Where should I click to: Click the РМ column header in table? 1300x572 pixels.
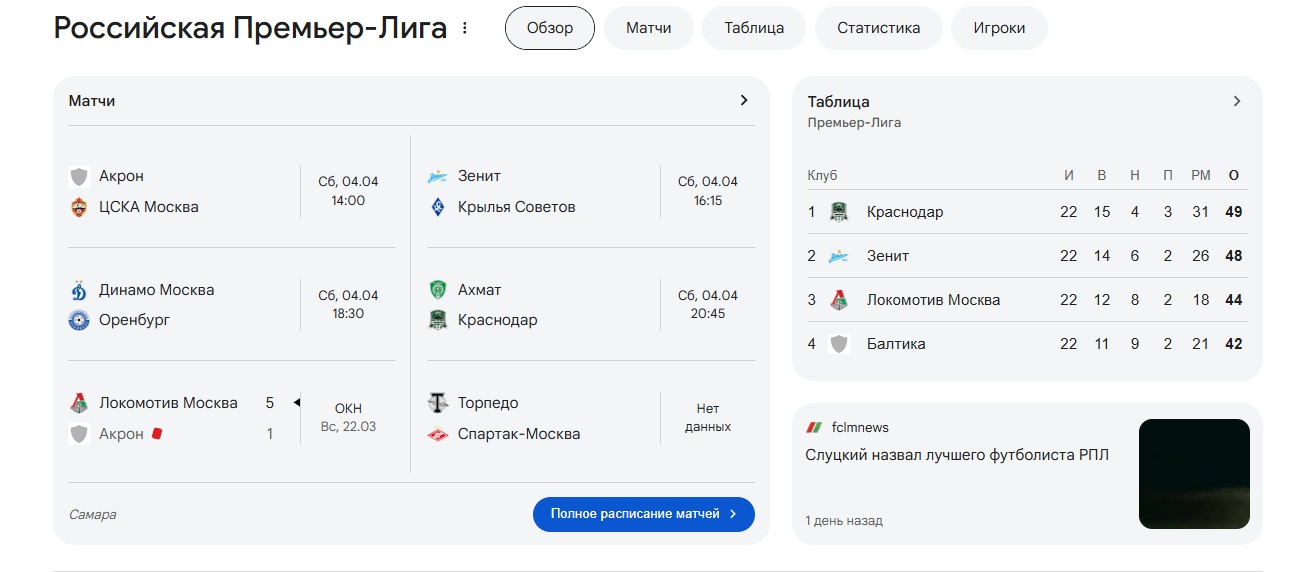[1201, 175]
